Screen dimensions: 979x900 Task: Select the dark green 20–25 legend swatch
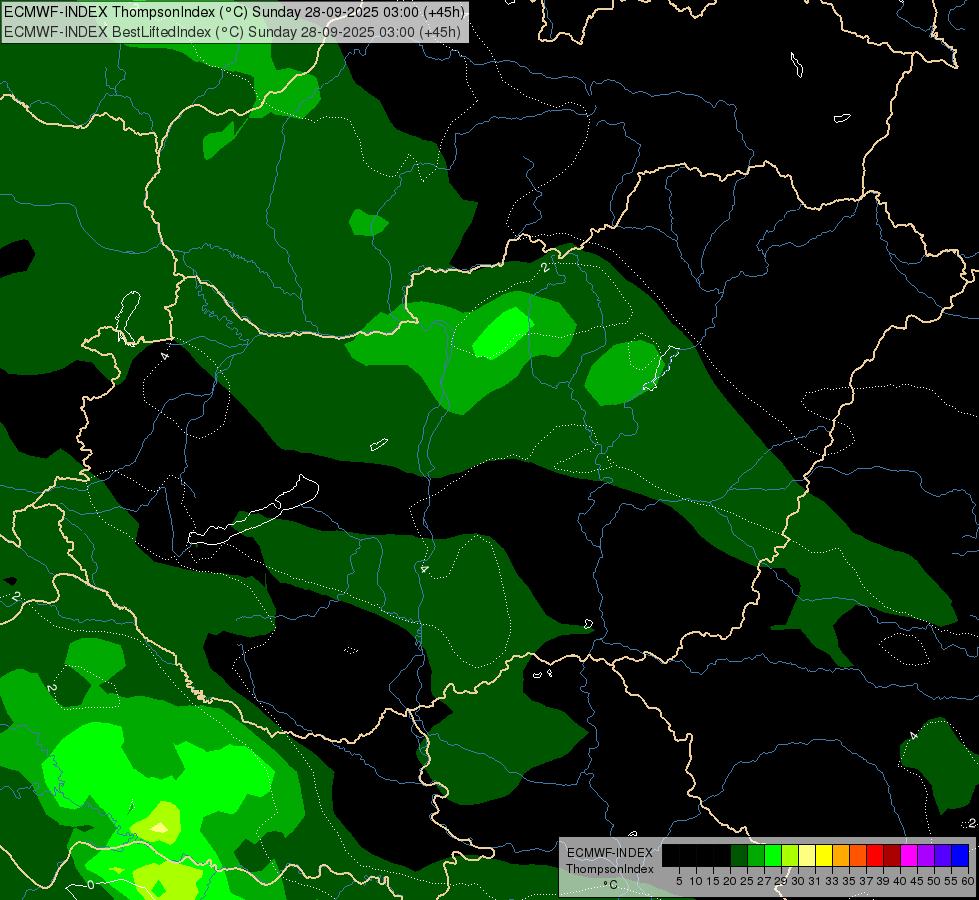pyautogui.click(x=739, y=855)
